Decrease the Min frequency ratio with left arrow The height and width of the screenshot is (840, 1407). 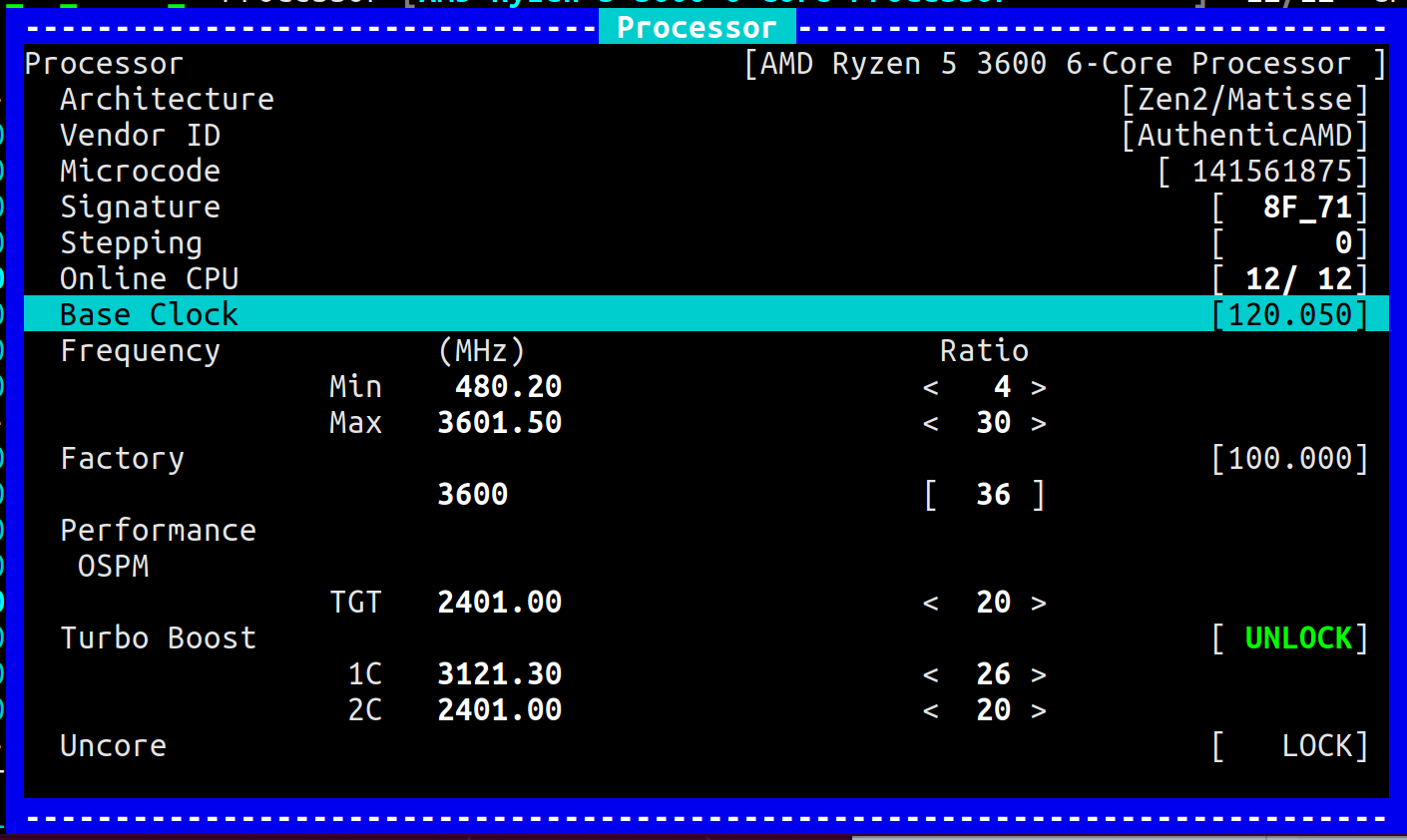coord(931,387)
